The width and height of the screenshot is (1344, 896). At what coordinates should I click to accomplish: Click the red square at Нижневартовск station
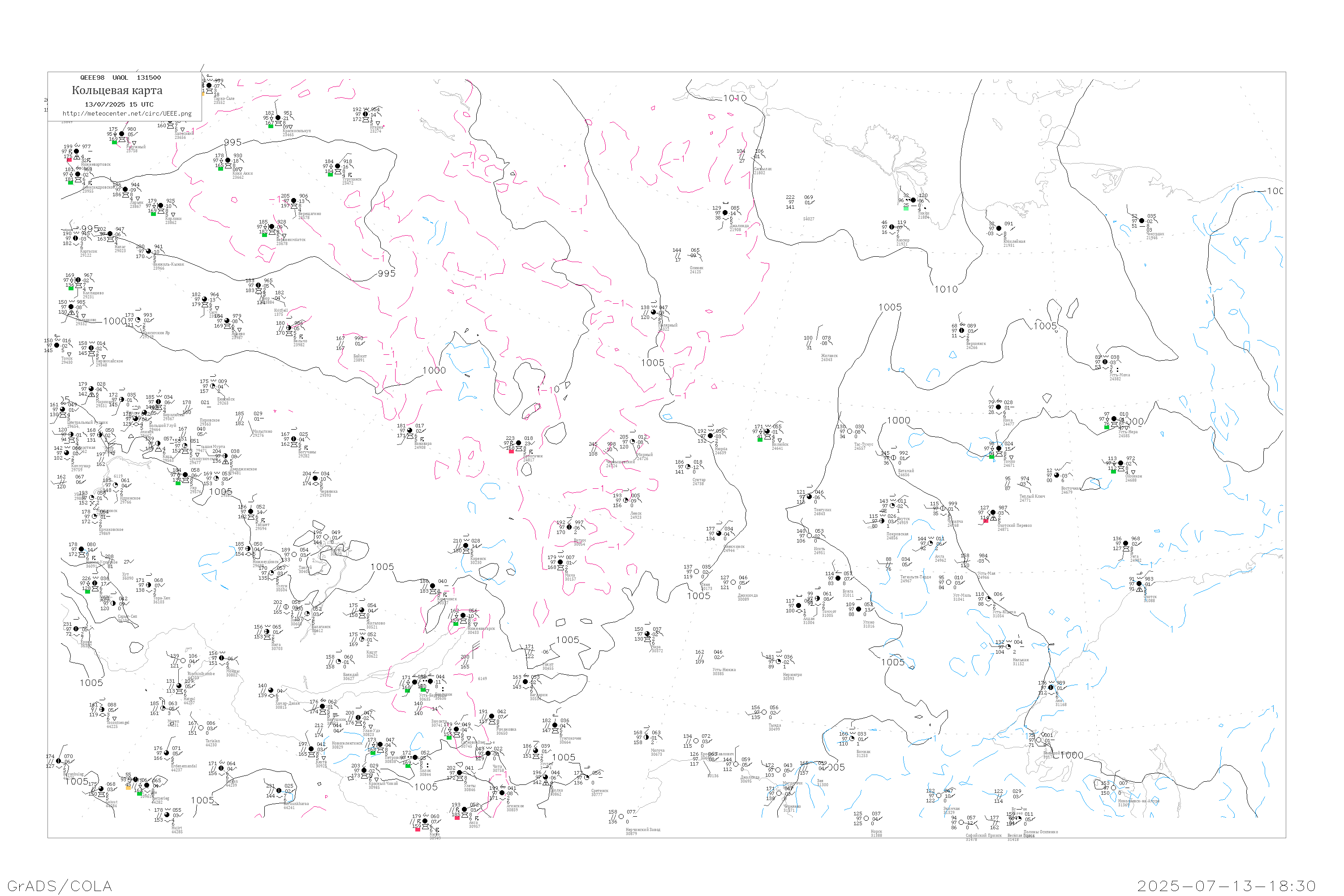coord(70,160)
